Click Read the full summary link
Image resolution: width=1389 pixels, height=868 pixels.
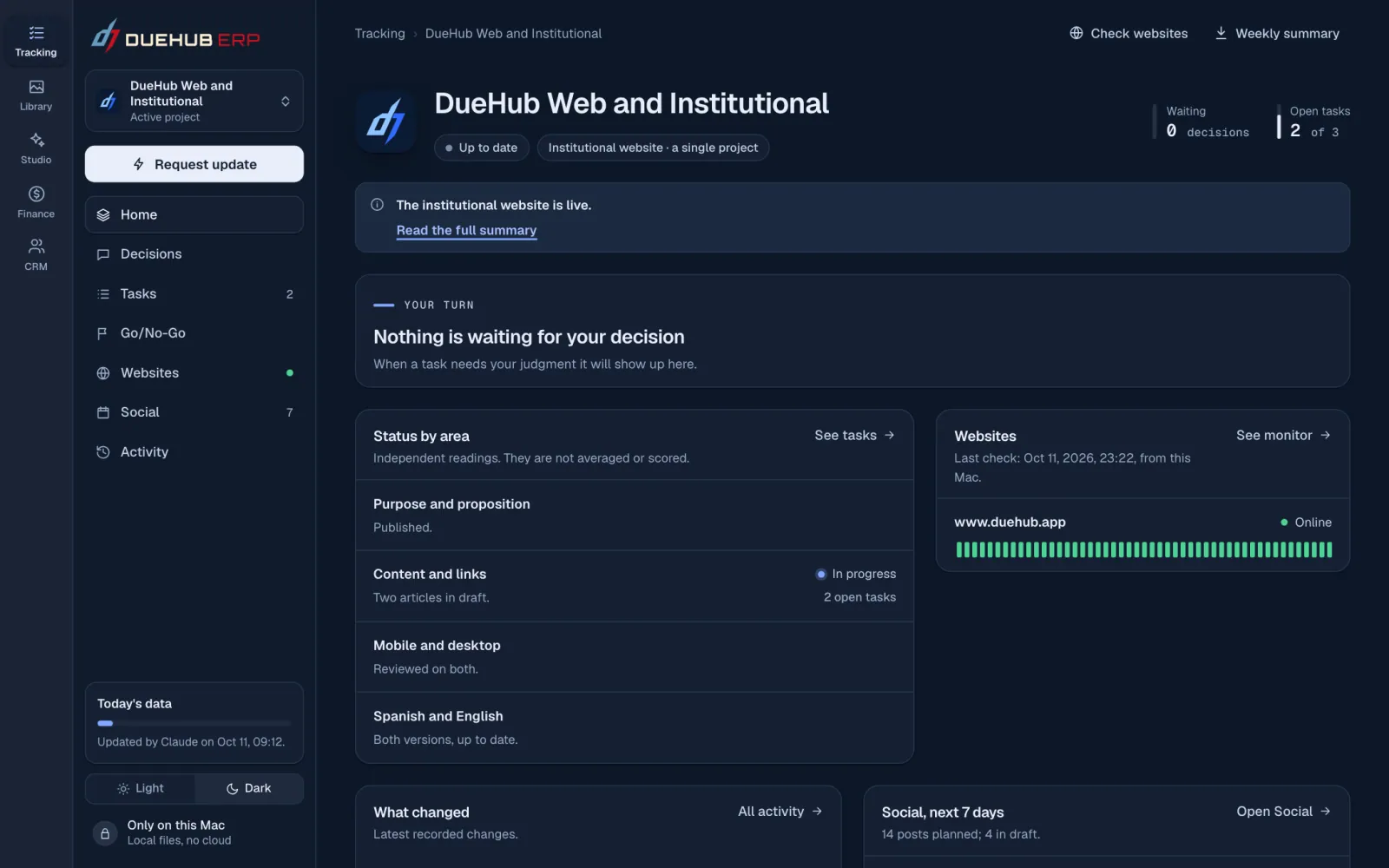pyautogui.click(x=466, y=230)
